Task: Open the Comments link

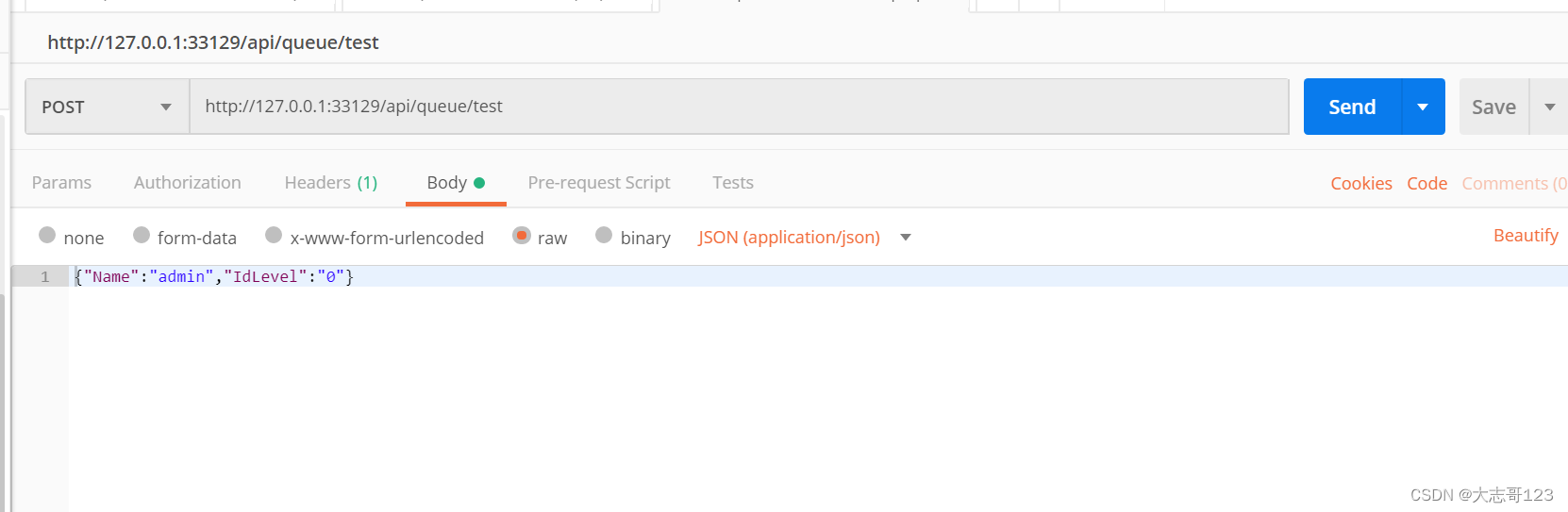Action: 1514,184
